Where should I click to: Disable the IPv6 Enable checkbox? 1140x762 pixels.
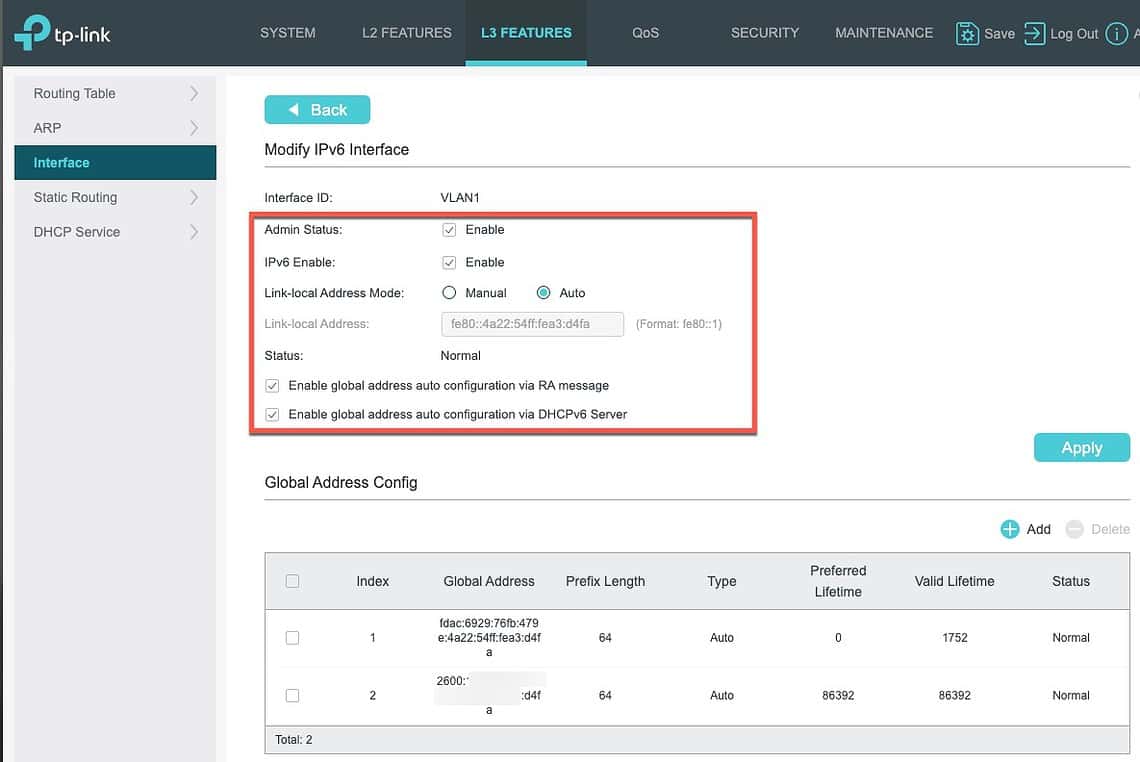(x=449, y=262)
